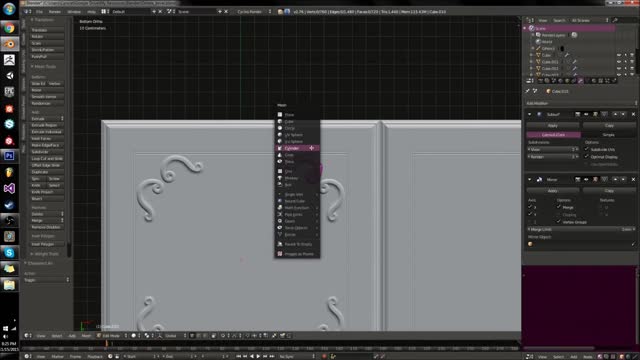Click the timeline Play button

pyautogui.click(x=258, y=356)
